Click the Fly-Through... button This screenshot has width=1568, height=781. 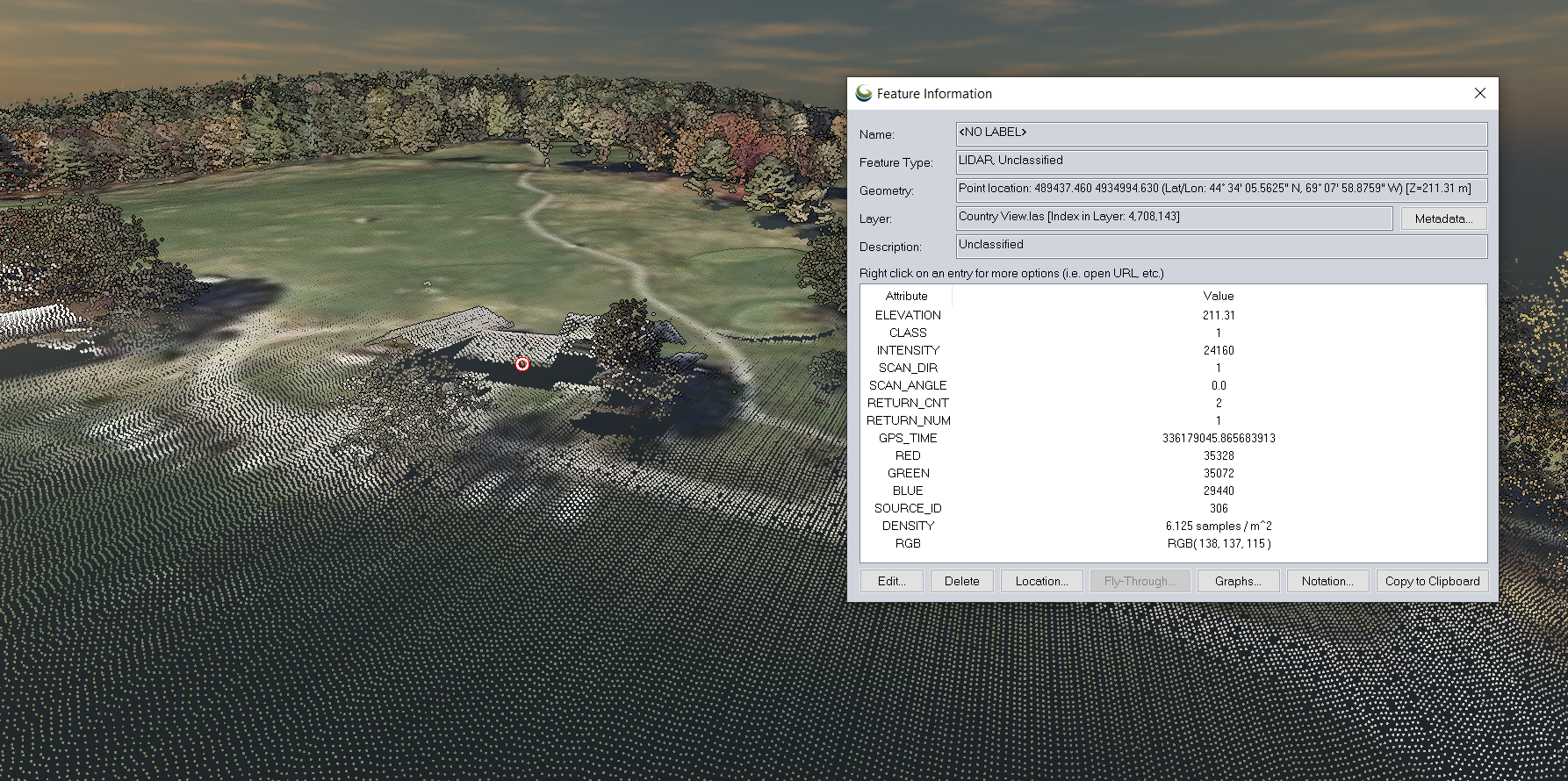pyautogui.click(x=1140, y=581)
